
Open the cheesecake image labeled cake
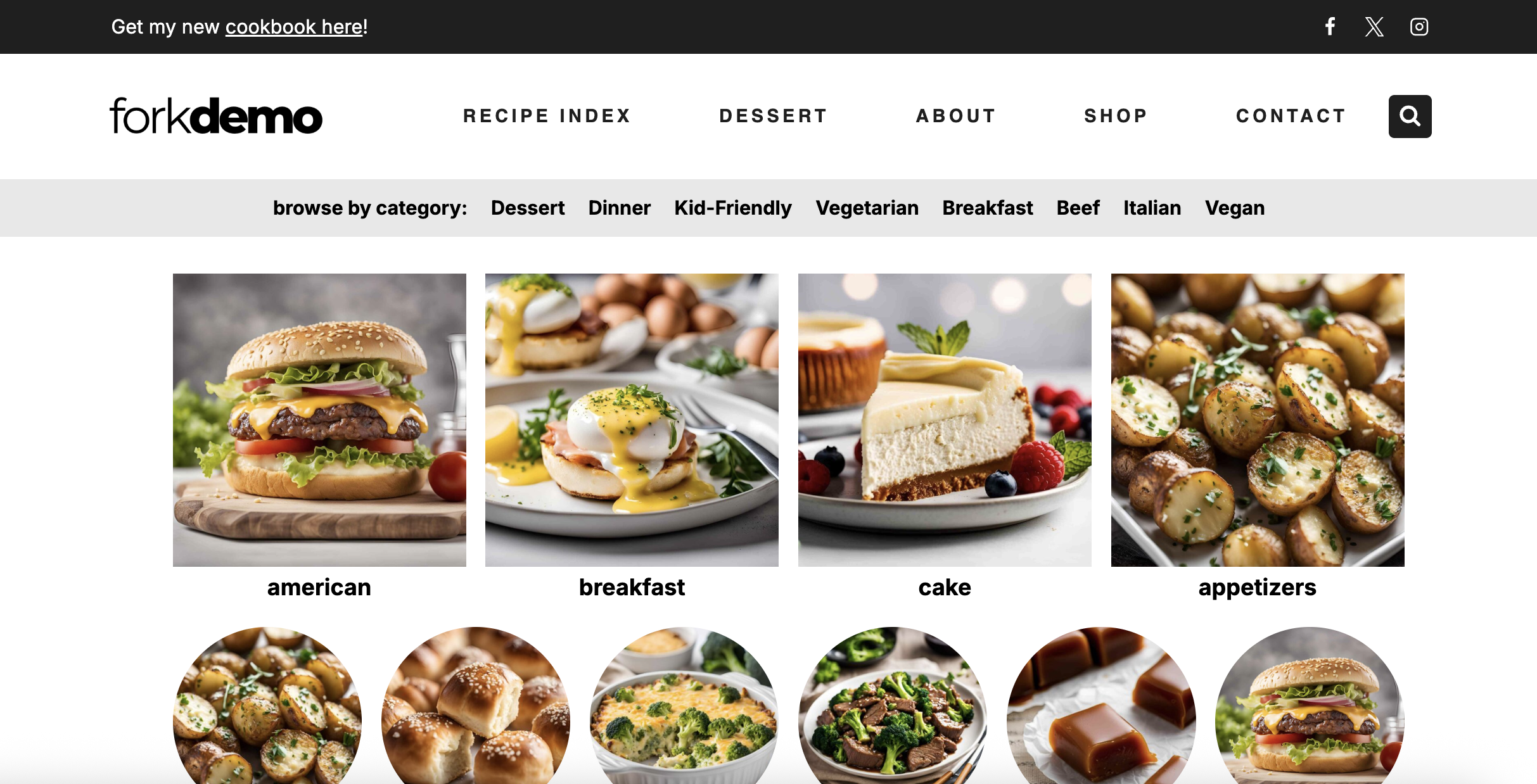tap(945, 420)
